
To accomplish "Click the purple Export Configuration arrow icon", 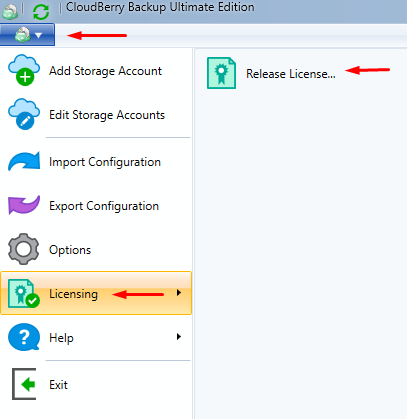I will pos(24,205).
